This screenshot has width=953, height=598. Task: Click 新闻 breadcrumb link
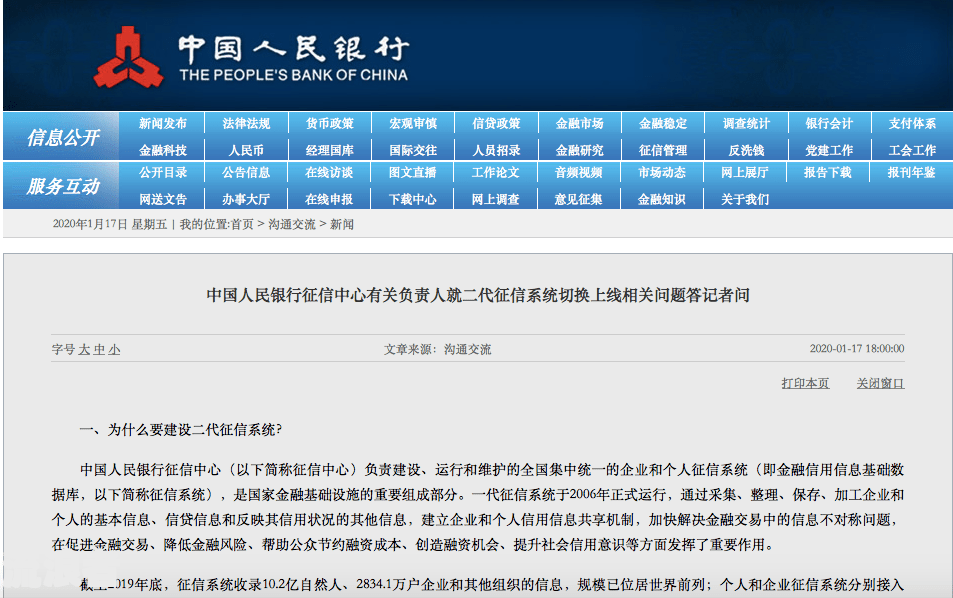pos(342,224)
